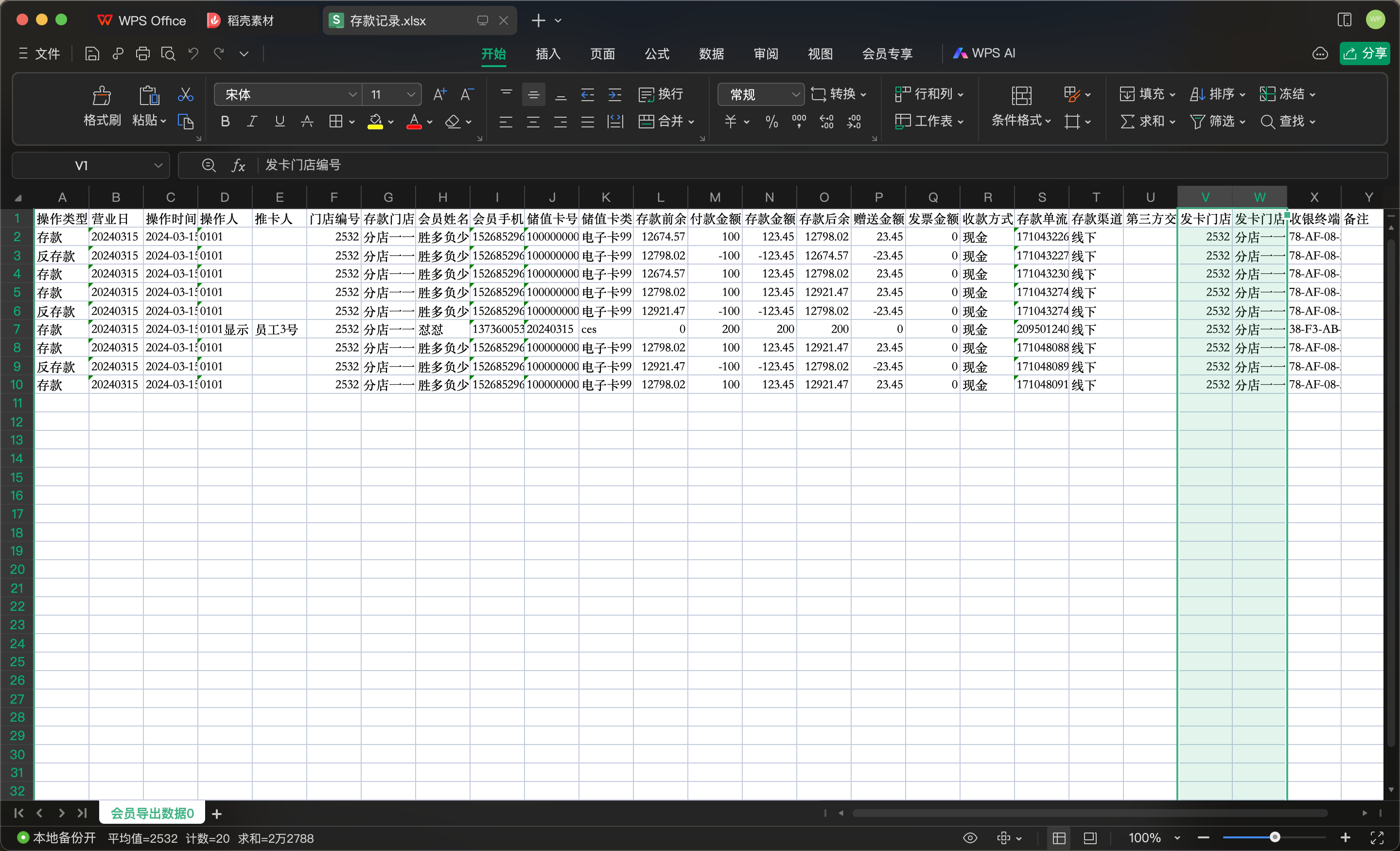Viewport: 1400px width, 851px height.
Task: Click the decrease indent icon
Action: (x=588, y=94)
